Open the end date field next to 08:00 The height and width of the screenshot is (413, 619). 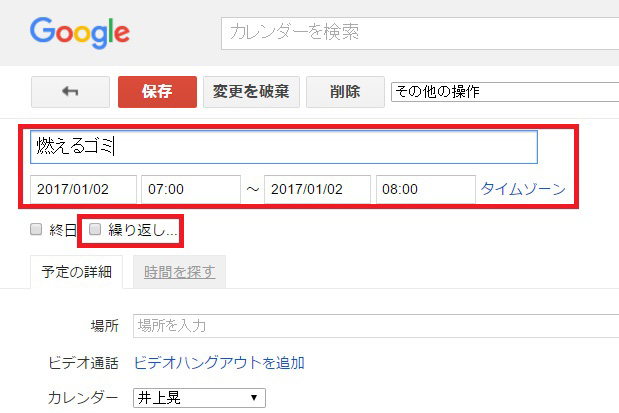click(317, 189)
